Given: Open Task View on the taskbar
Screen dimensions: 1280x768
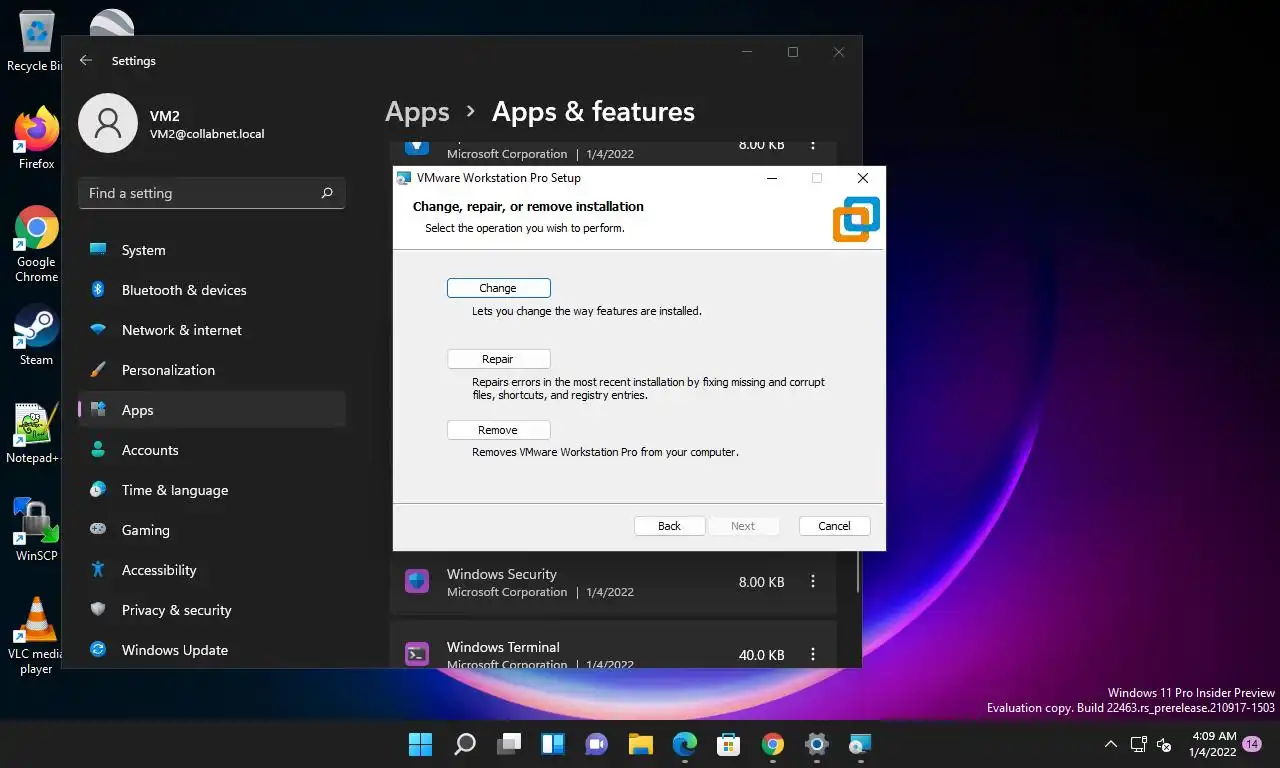Looking at the screenshot, I should pos(509,744).
